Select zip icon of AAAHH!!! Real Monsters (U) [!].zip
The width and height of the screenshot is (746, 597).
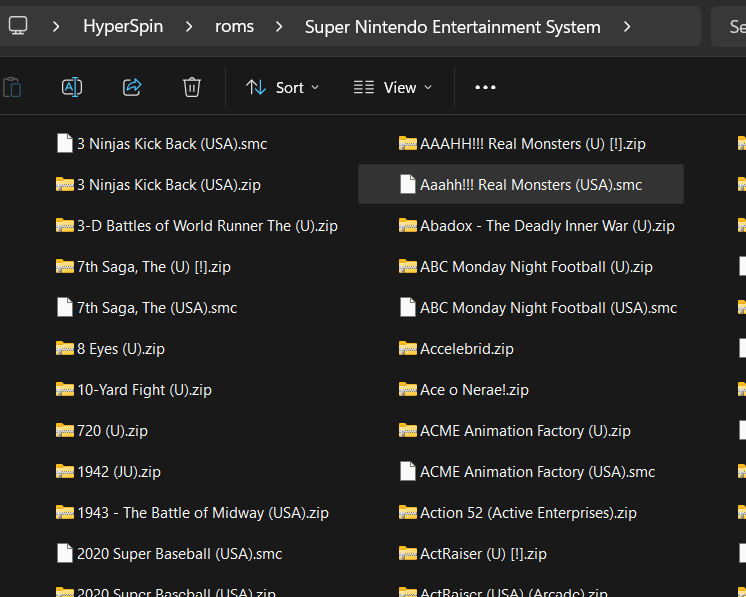pyautogui.click(x=408, y=143)
